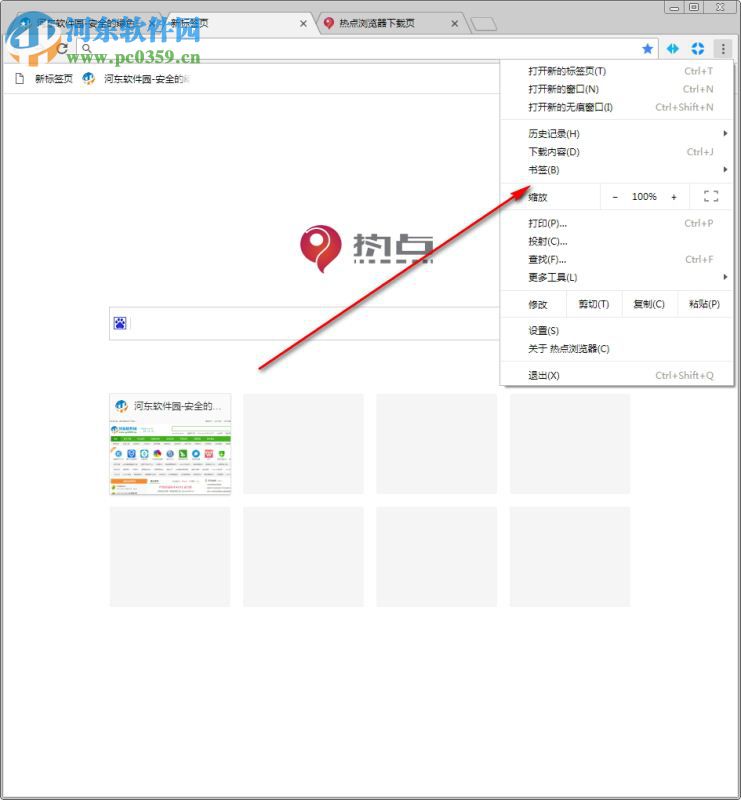Click the magnifier icon in address bar
The image size is (741, 800).
click(87, 48)
